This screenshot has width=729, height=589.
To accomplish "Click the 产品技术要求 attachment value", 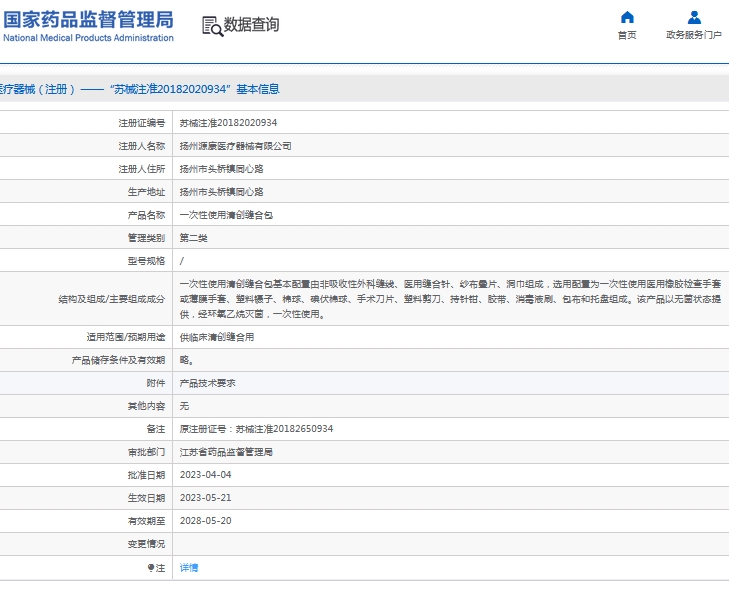I will (x=207, y=383).
